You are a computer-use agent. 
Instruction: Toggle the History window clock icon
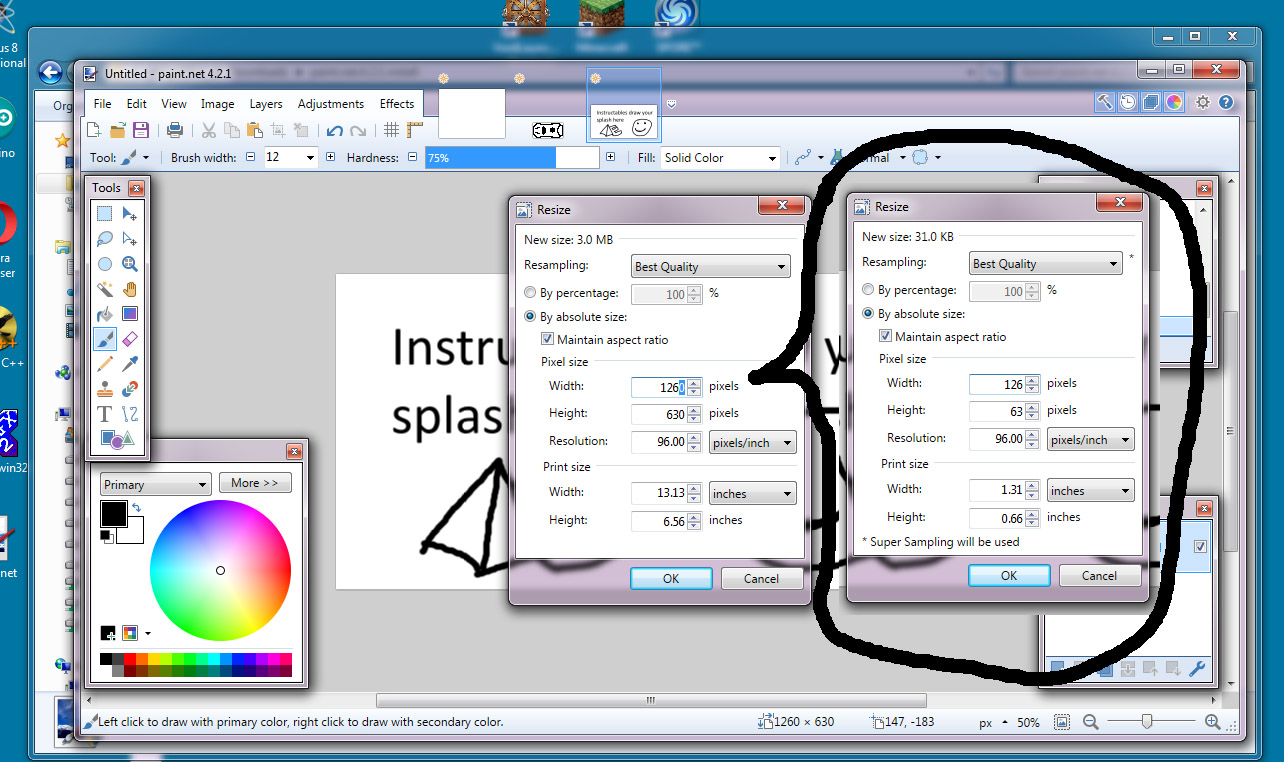tap(1128, 102)
